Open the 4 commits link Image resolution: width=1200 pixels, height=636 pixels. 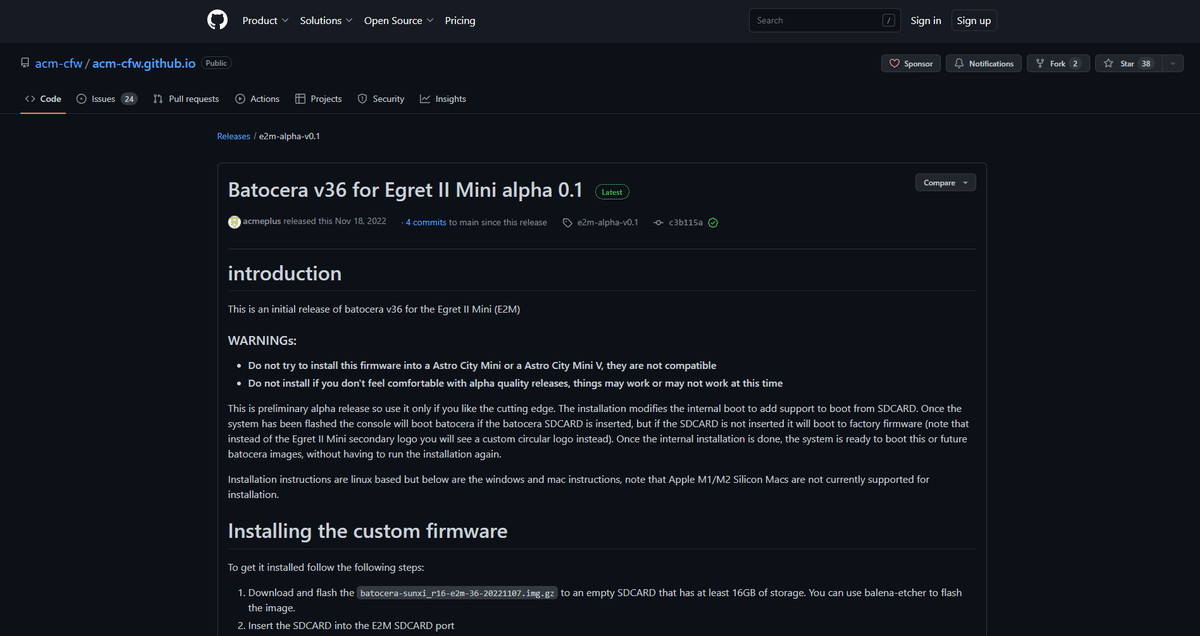pos(426,222)
